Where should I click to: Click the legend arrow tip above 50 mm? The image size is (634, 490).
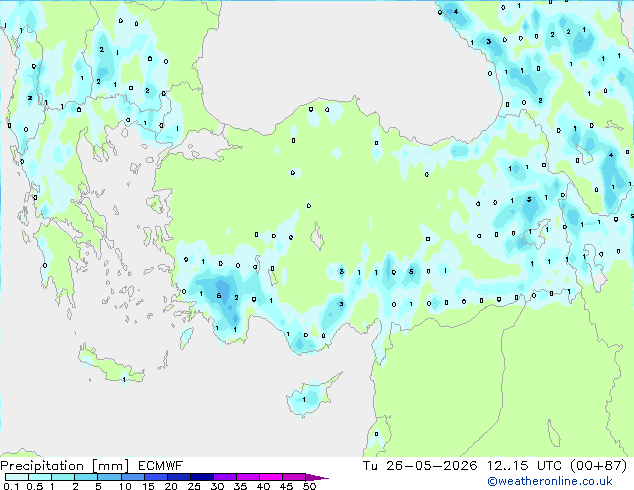point(317,477)
